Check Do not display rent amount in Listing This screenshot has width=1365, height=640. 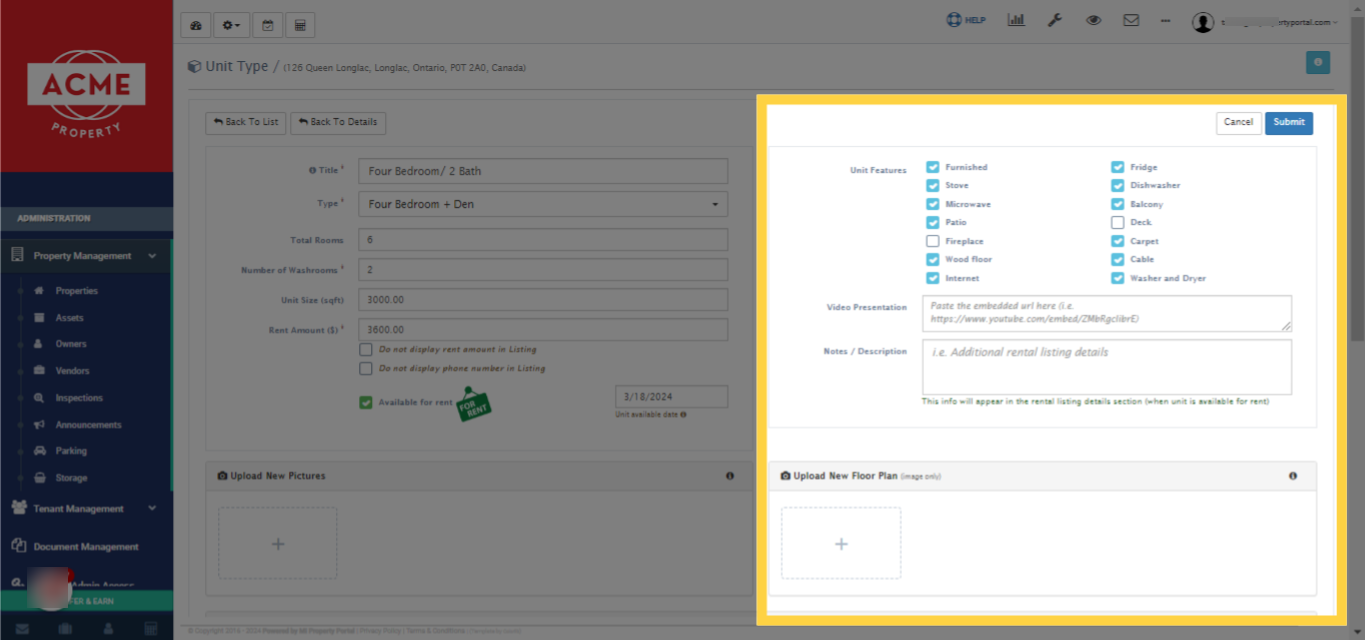tap(366, 350)
